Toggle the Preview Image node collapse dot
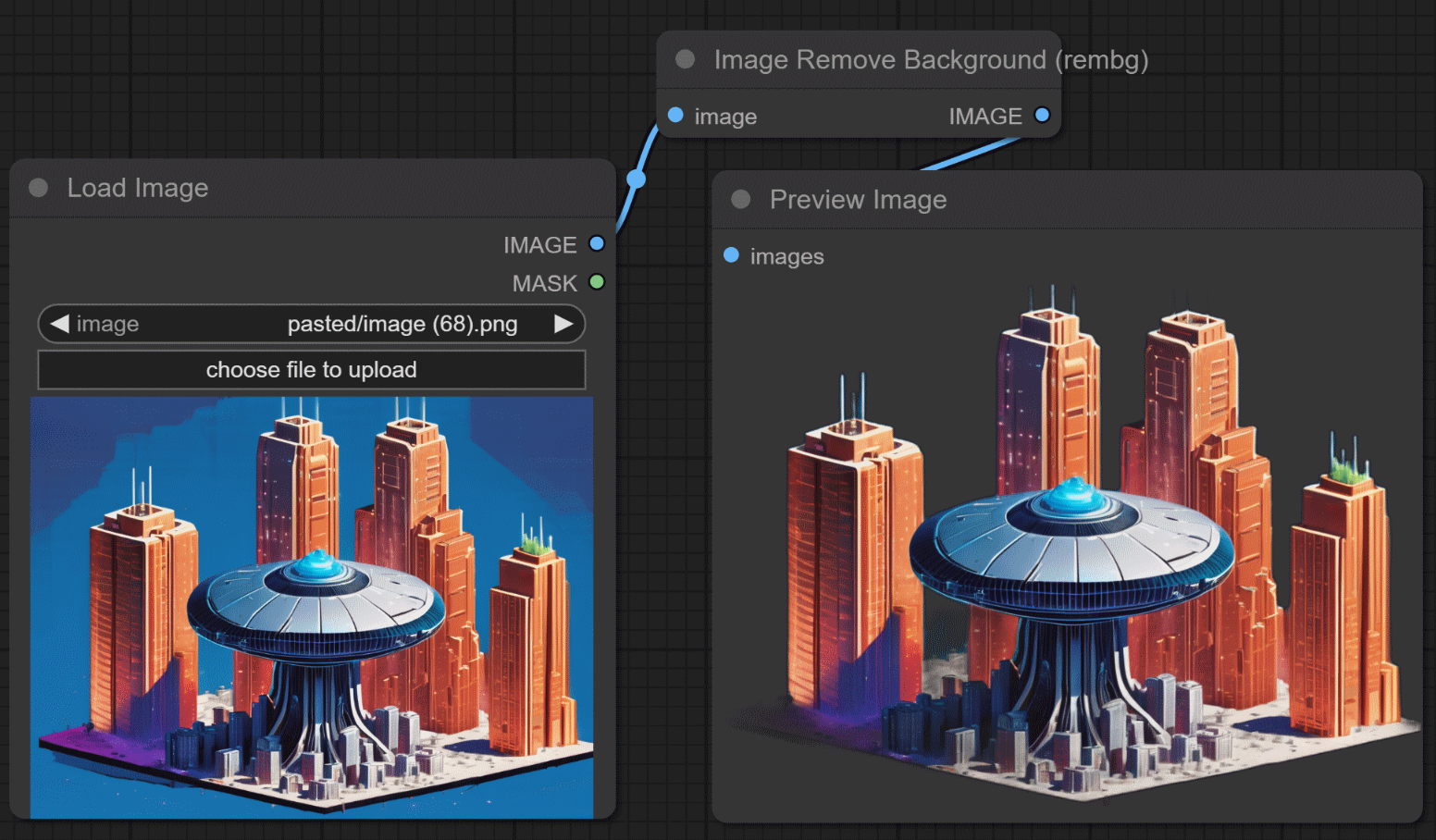Viewport: 1436px width, 840px height. tap(741, 200)
